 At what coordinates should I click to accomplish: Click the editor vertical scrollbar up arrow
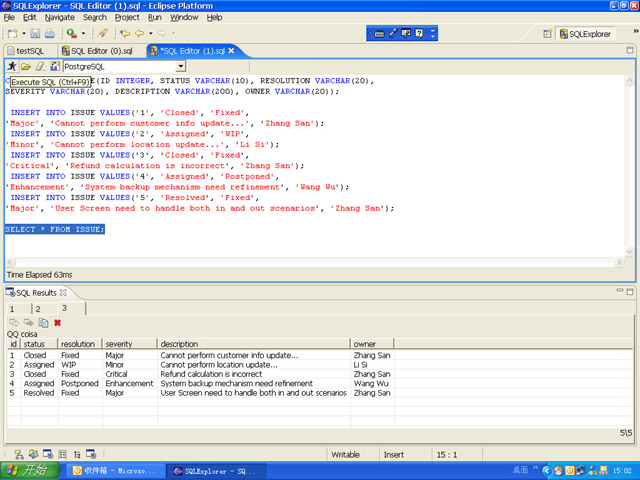point(629,80)
